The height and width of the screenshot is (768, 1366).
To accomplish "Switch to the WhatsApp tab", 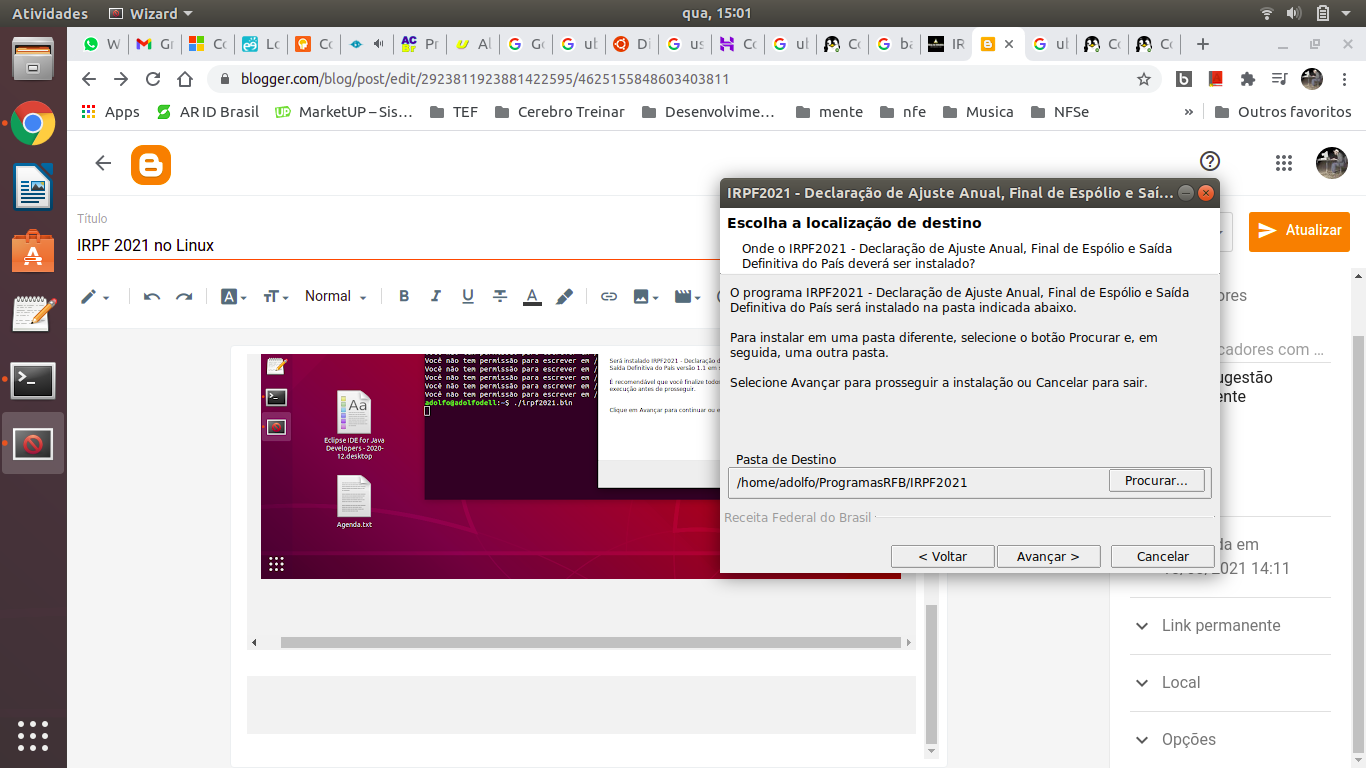I will 102,44.
